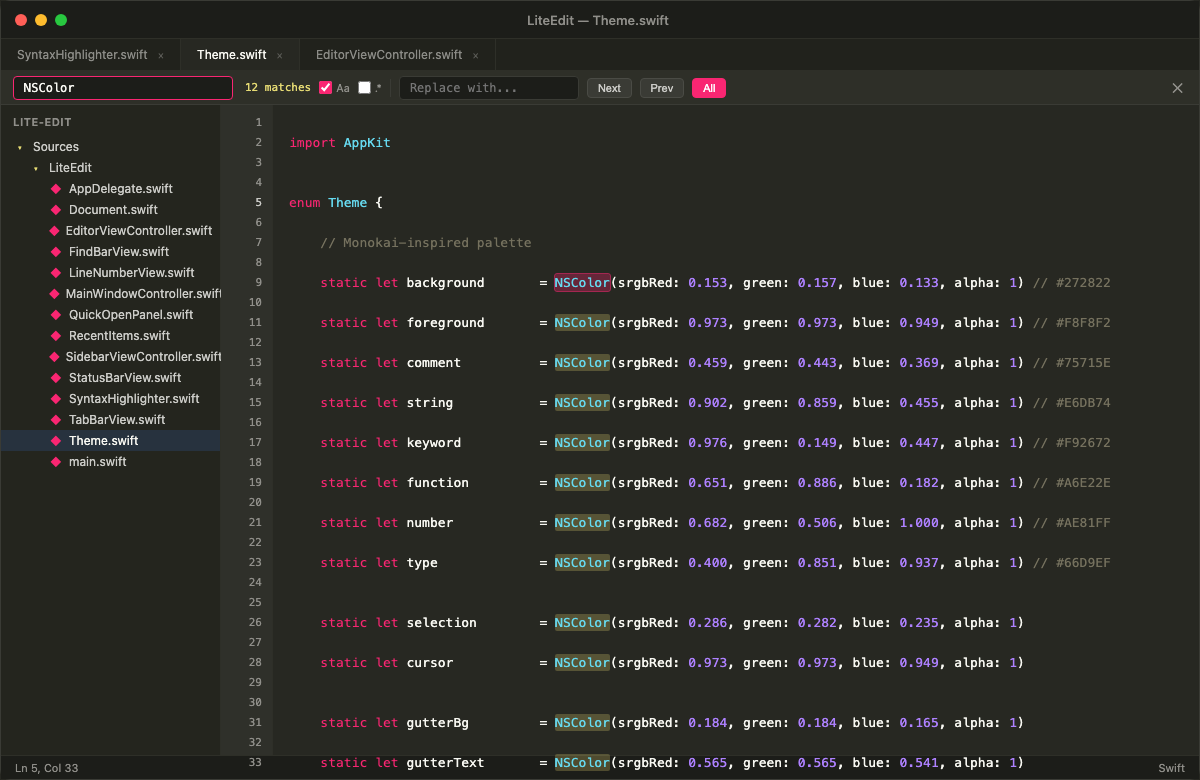Open TabBarView.swift in sidebar

tap(117, 419)
